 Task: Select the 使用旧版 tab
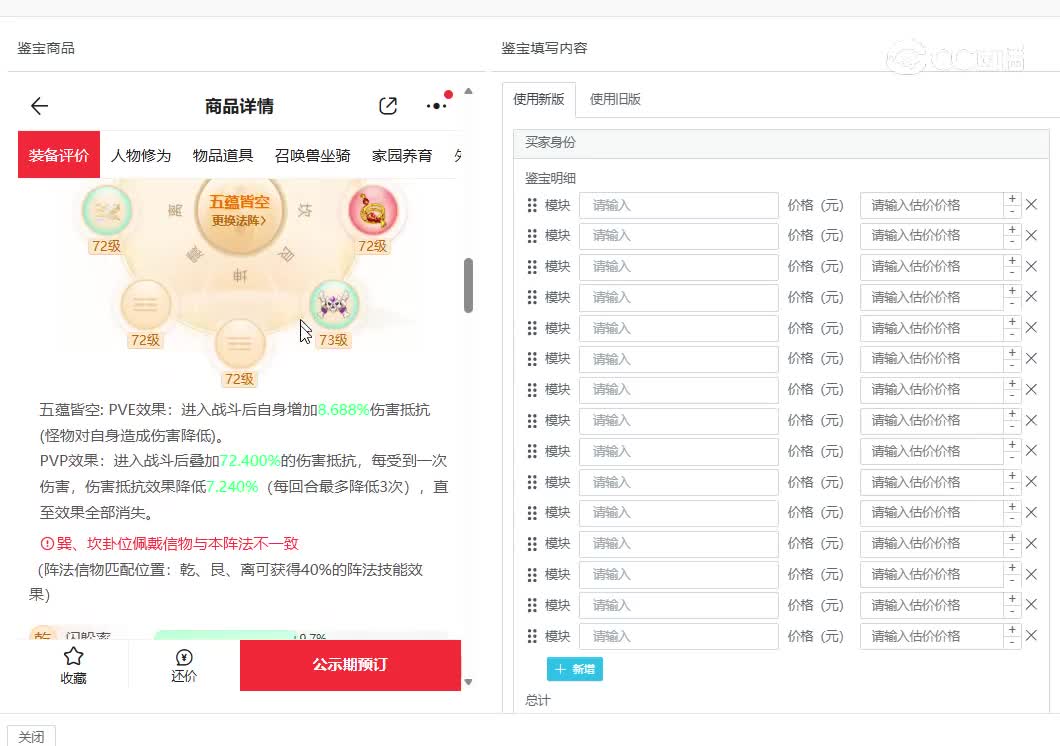pyautogui.click(x=615, y=99)
